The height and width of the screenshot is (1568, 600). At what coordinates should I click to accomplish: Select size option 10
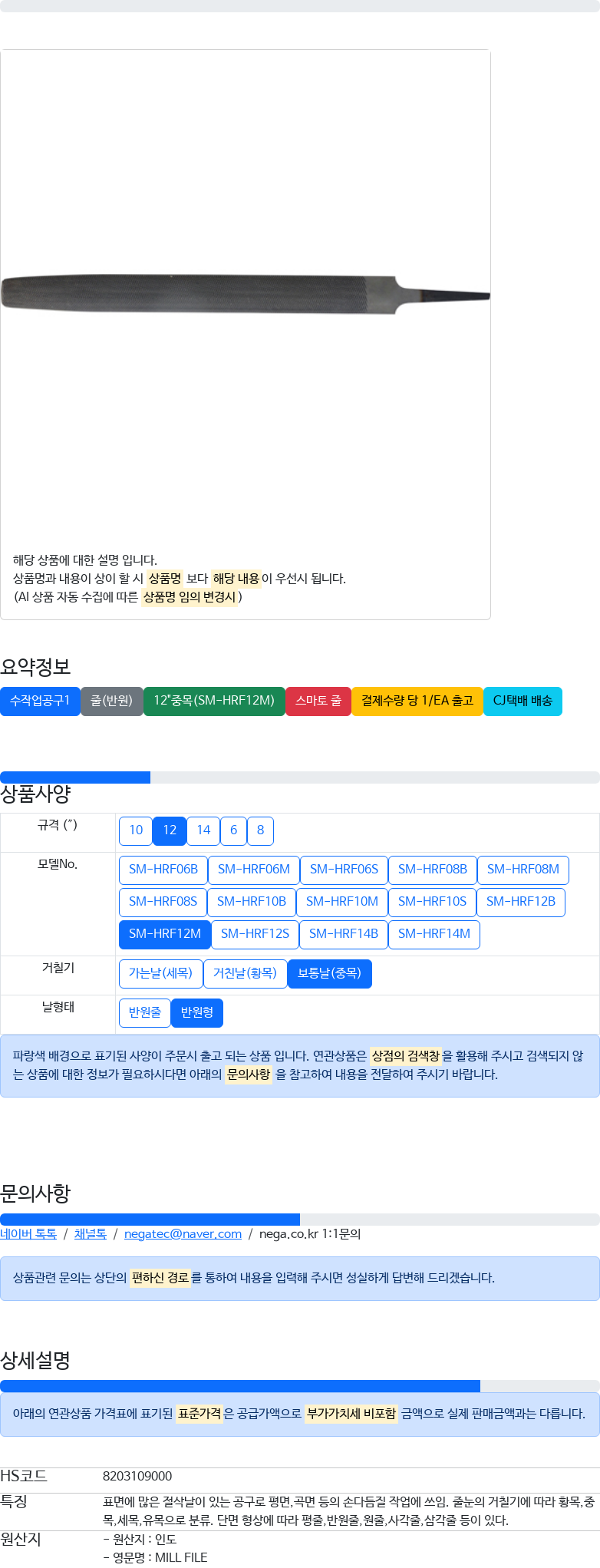click(136, 830)
